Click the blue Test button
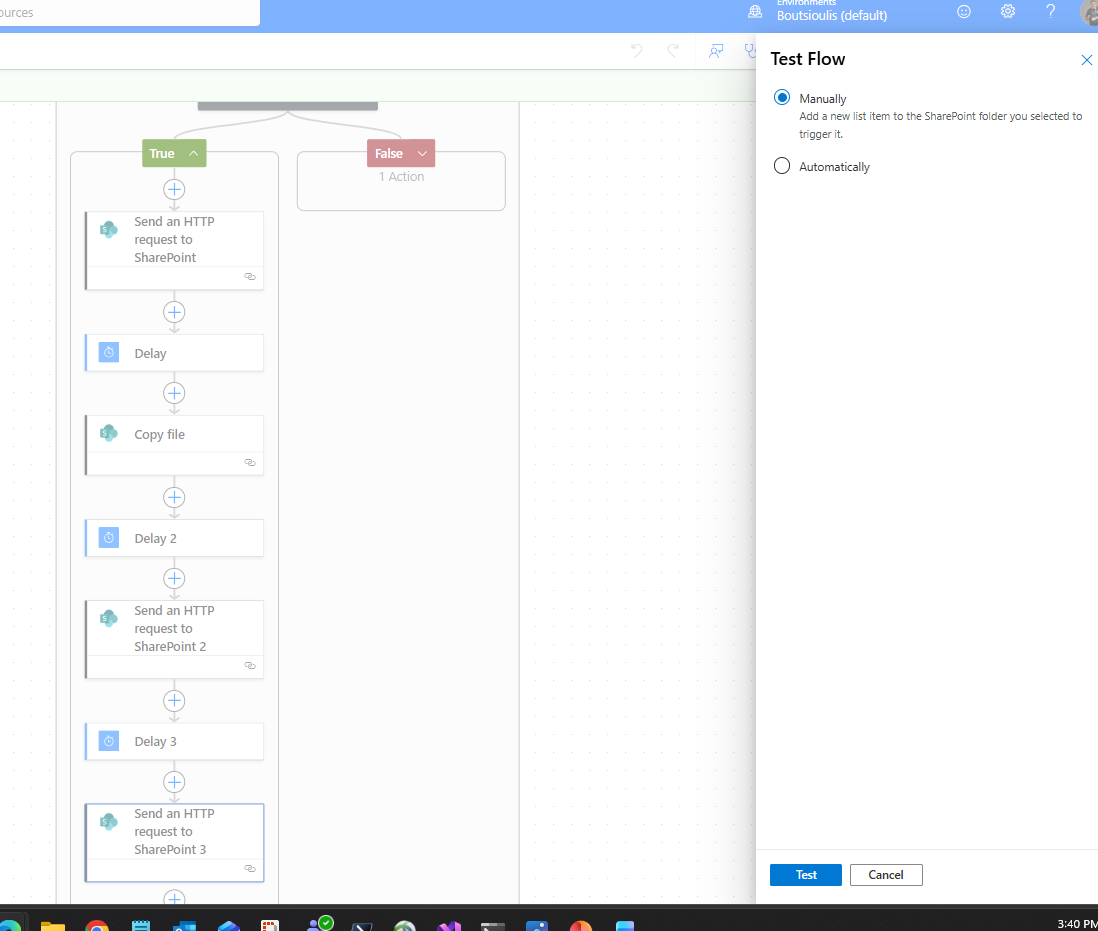 coord(805,875)
